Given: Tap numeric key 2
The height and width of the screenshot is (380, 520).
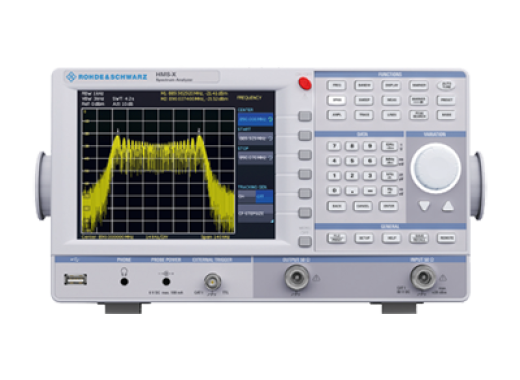Looking at the screenshot, I should [352, 176].
